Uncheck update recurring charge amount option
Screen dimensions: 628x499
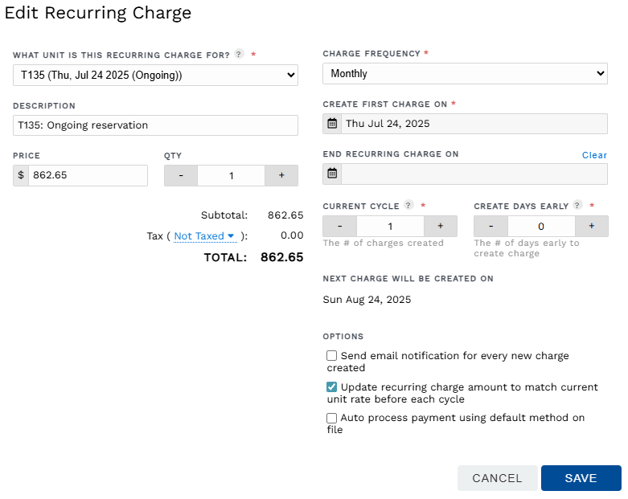[x=332, y=387]
